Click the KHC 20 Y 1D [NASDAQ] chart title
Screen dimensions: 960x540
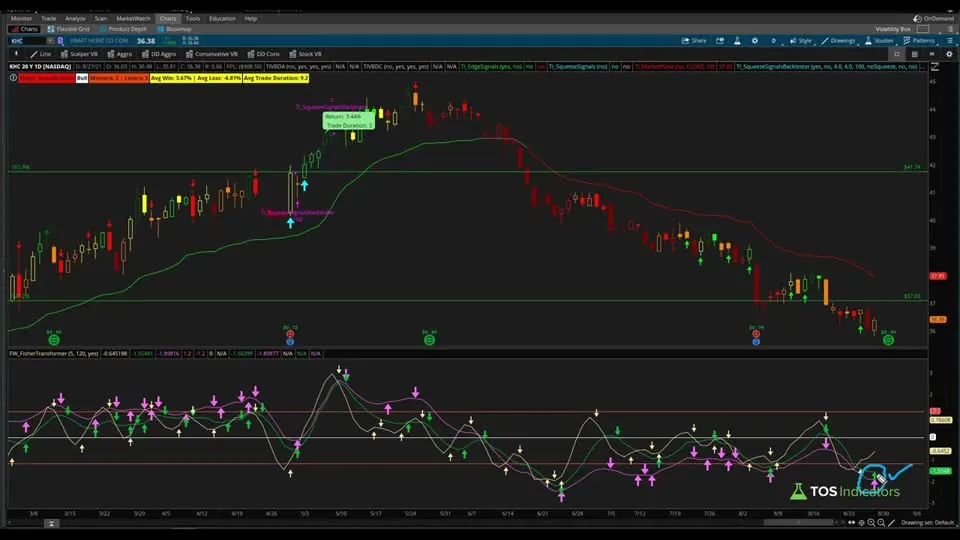point(40,66)
